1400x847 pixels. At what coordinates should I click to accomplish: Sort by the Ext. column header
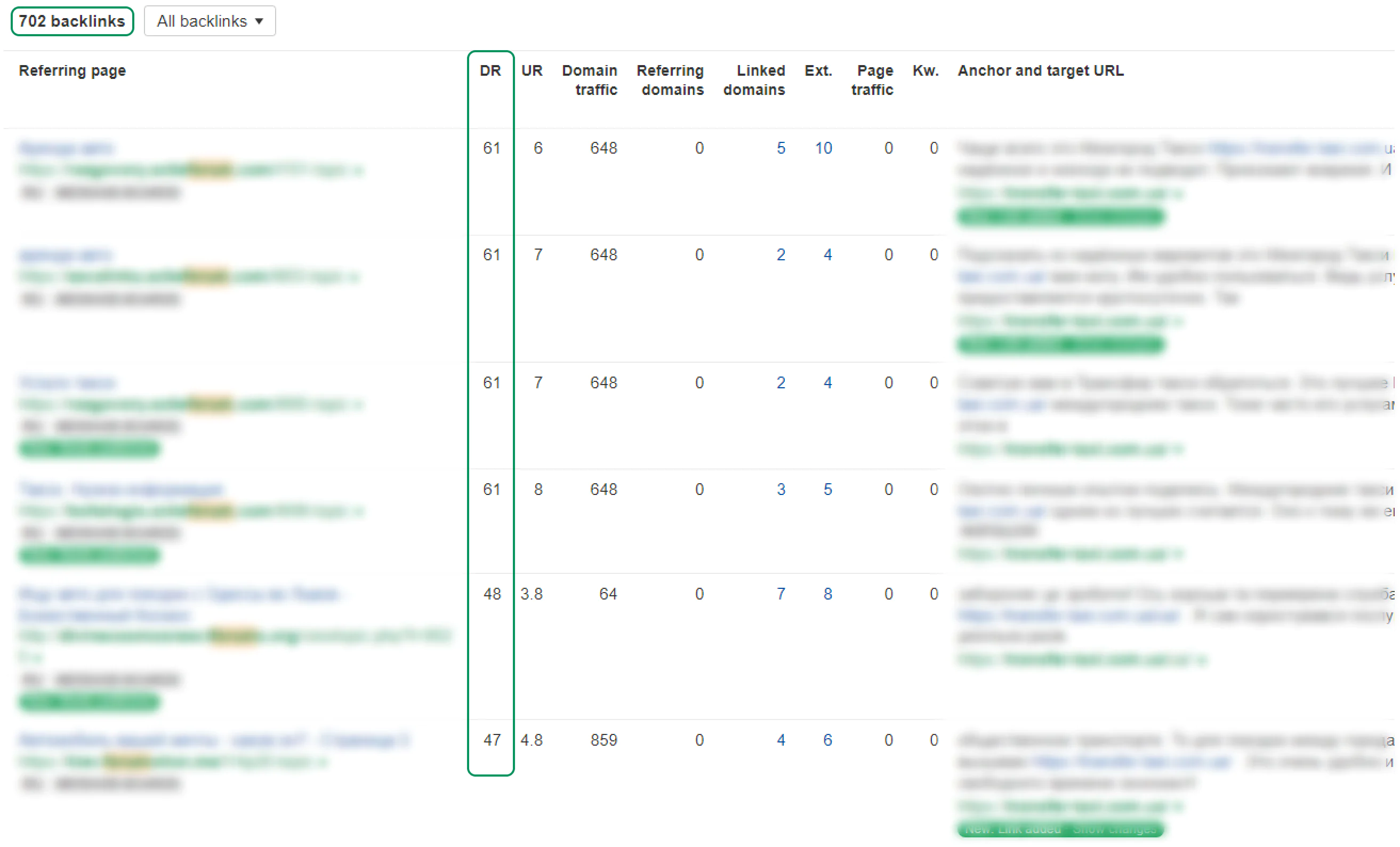818,70
